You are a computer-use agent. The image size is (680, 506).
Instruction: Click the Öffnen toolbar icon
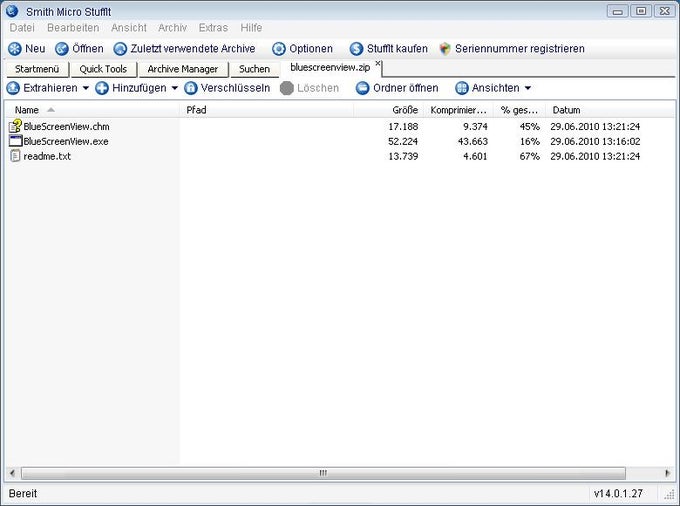coord(62,49)
